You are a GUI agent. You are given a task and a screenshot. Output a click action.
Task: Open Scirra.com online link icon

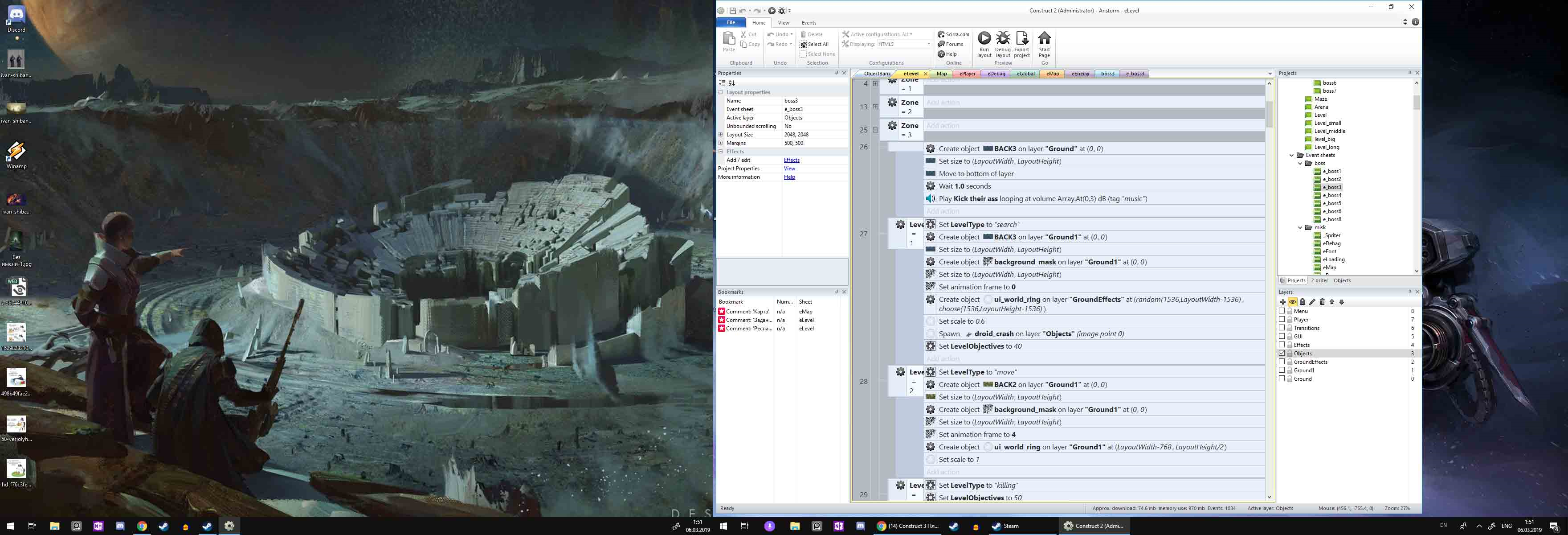941,34
